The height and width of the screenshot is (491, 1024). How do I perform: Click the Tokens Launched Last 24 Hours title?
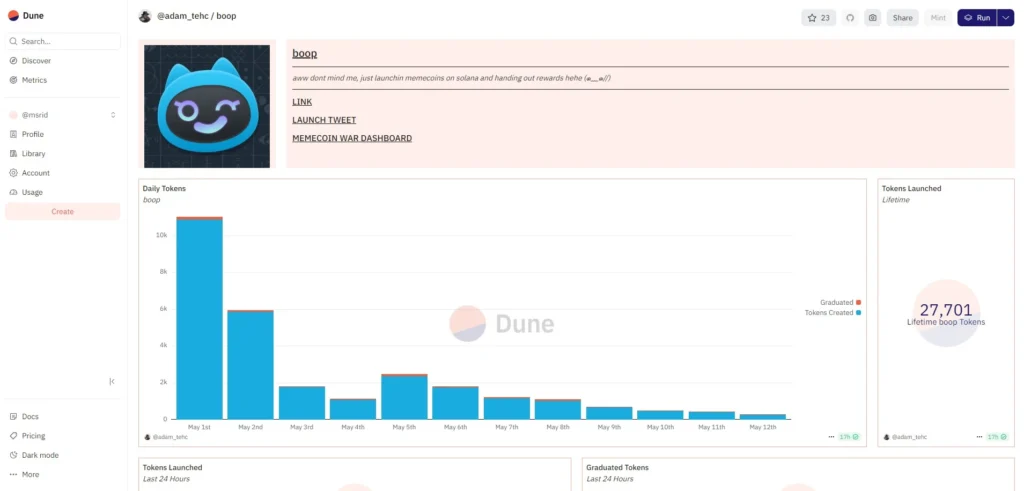172,467
